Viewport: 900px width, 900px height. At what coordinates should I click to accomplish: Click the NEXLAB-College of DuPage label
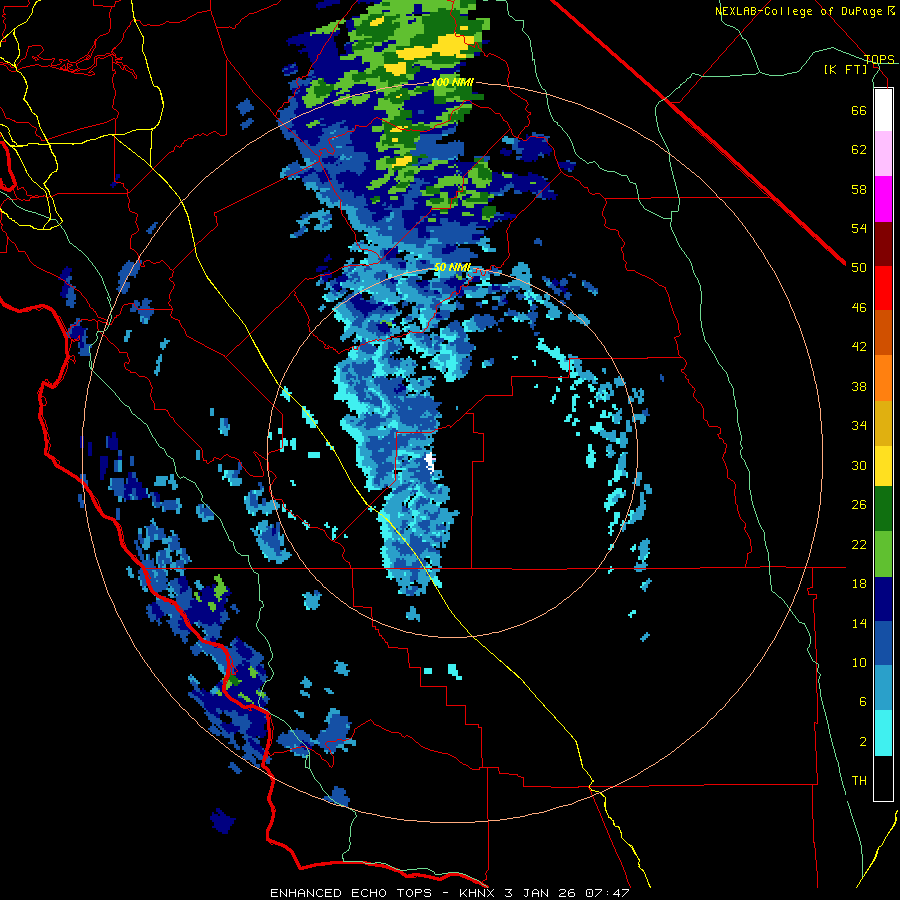(x=798, y=11)
